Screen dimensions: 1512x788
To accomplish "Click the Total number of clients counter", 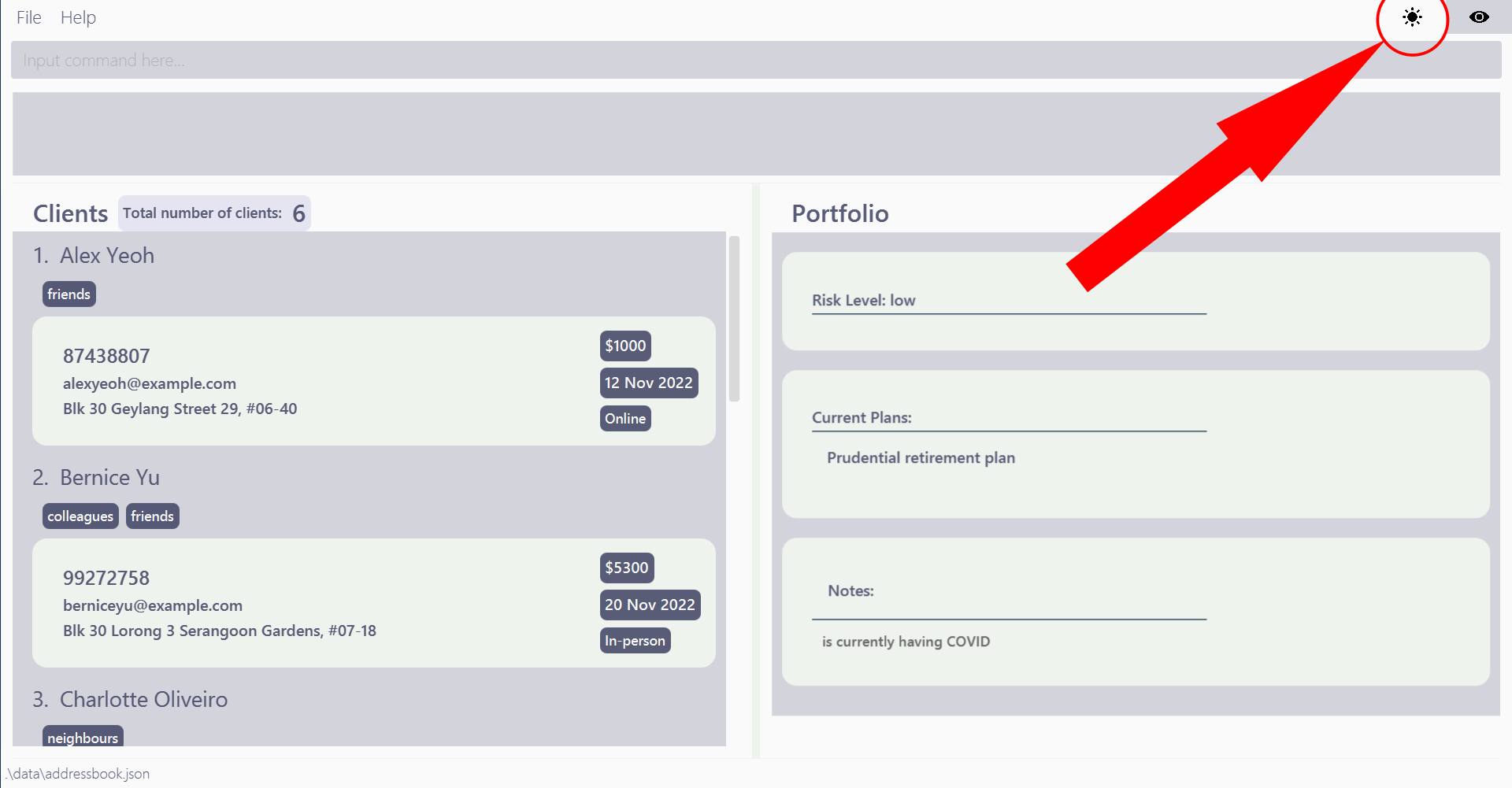I will pyautogui.click(x=214, y=213).
